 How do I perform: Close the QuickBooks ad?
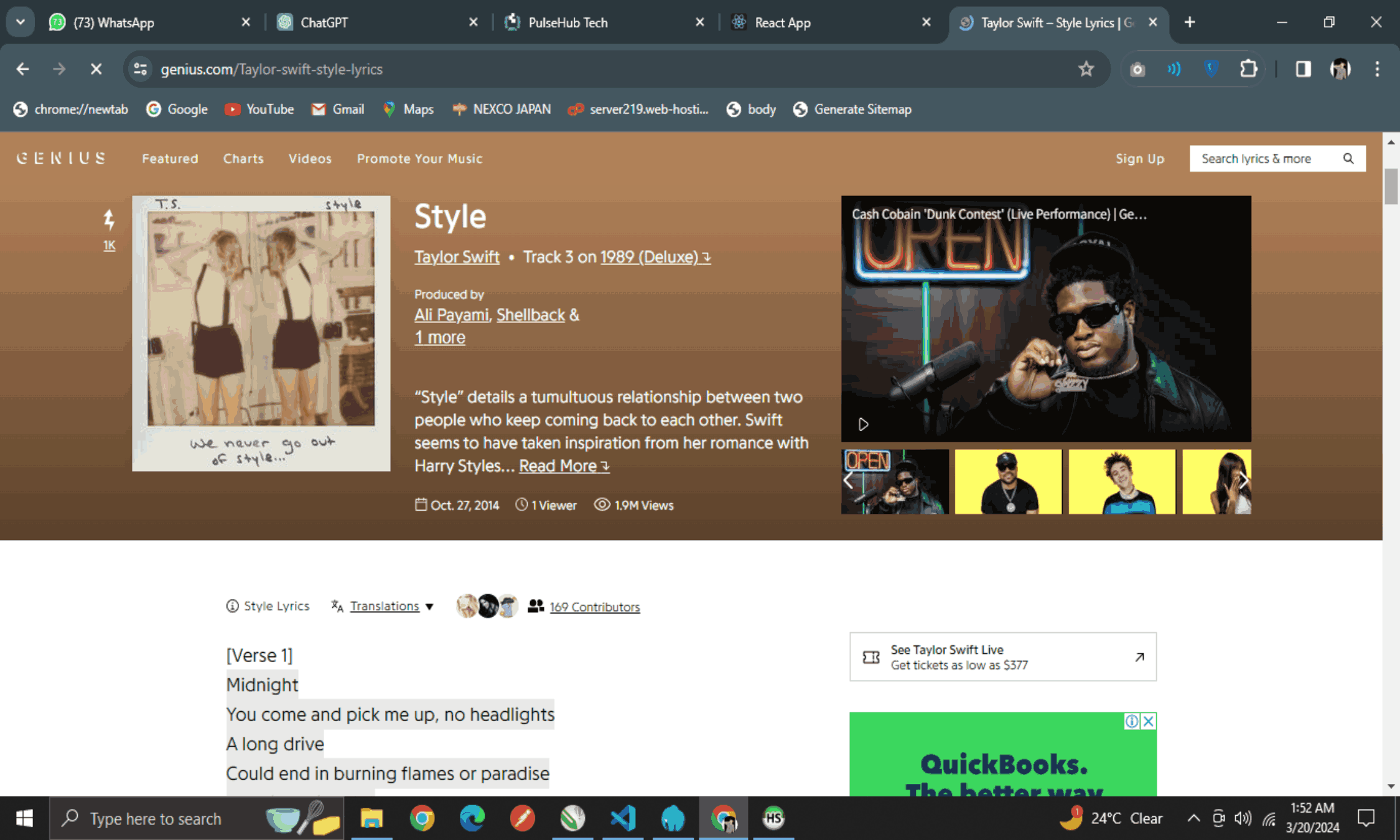(x=1149, y=721)
